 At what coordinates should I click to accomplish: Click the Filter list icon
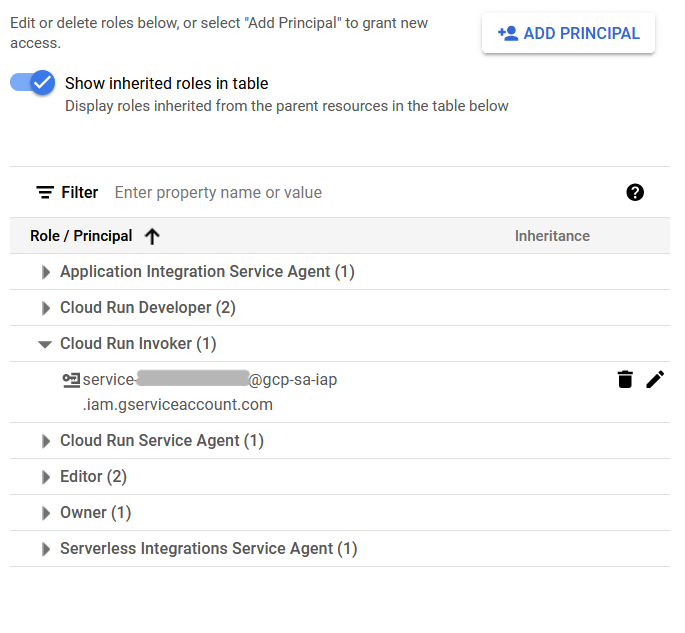[45, 192]
